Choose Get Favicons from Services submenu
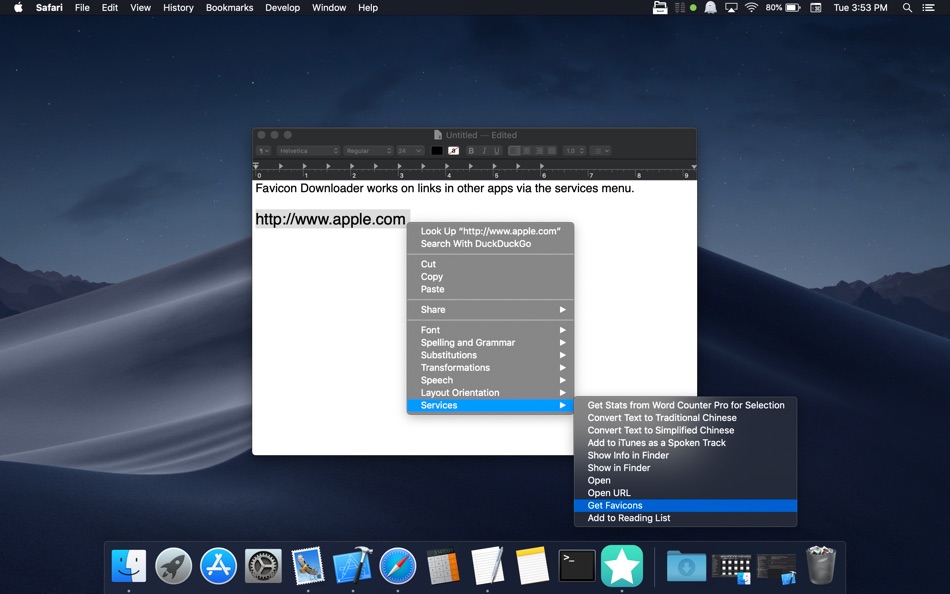This screenshot has height=594, width=950. [685, 506]
